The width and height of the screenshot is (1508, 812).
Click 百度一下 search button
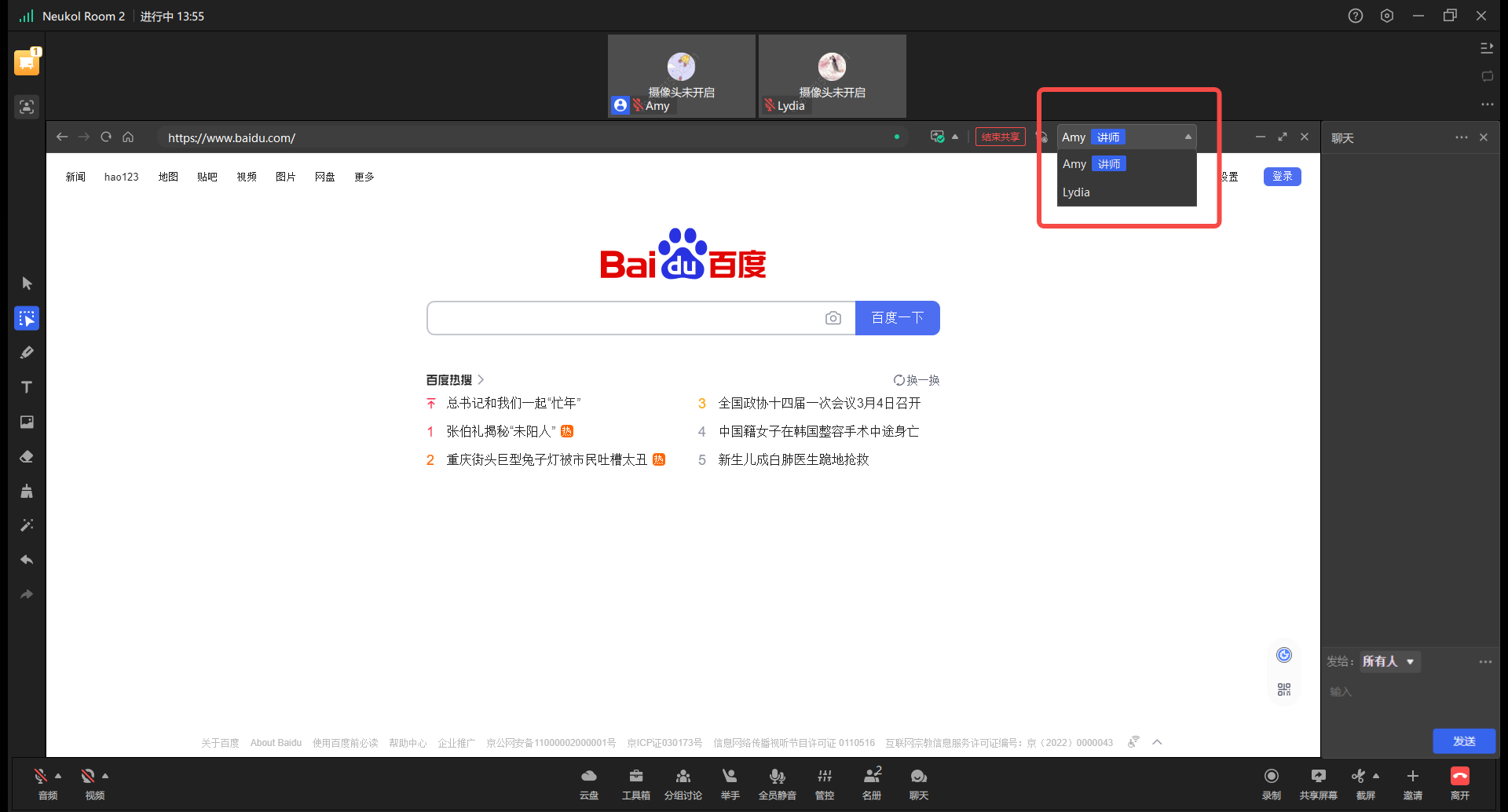click(898, 318)
